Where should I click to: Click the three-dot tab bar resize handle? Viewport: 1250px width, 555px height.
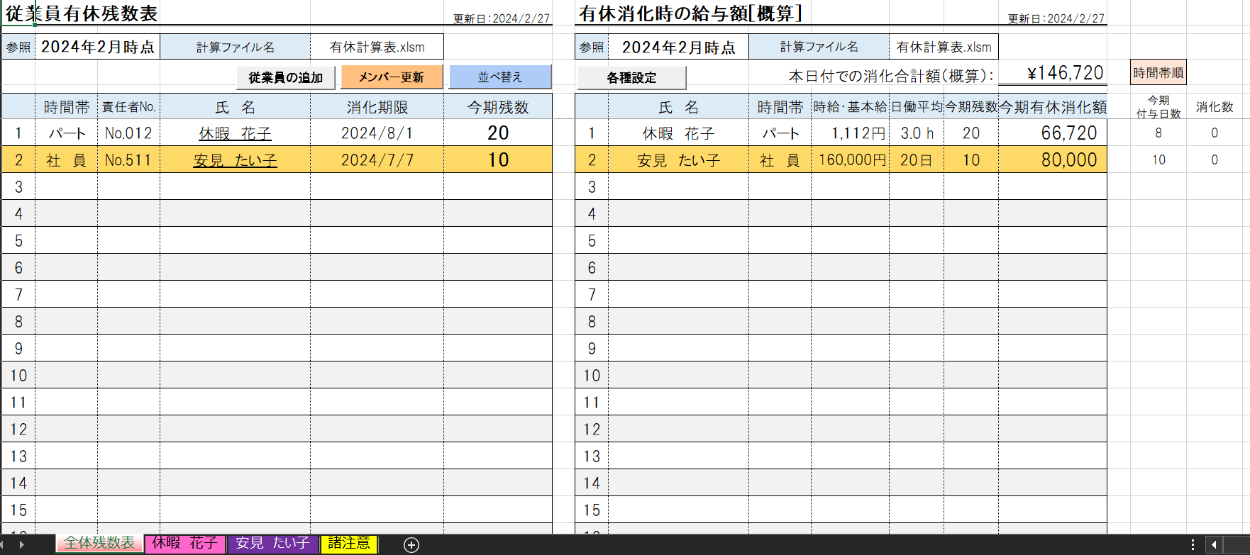pos(1193,545)
